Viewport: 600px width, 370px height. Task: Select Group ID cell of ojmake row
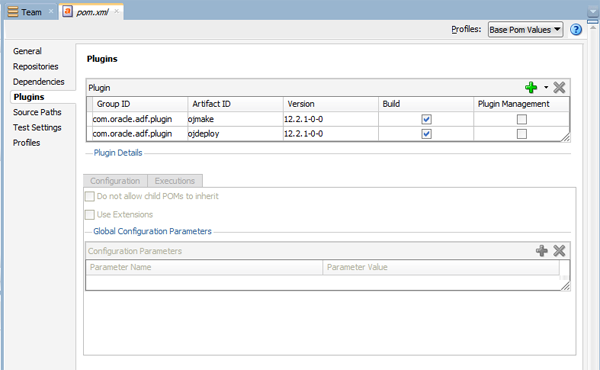pyautogui.click(x=140, y=119)
